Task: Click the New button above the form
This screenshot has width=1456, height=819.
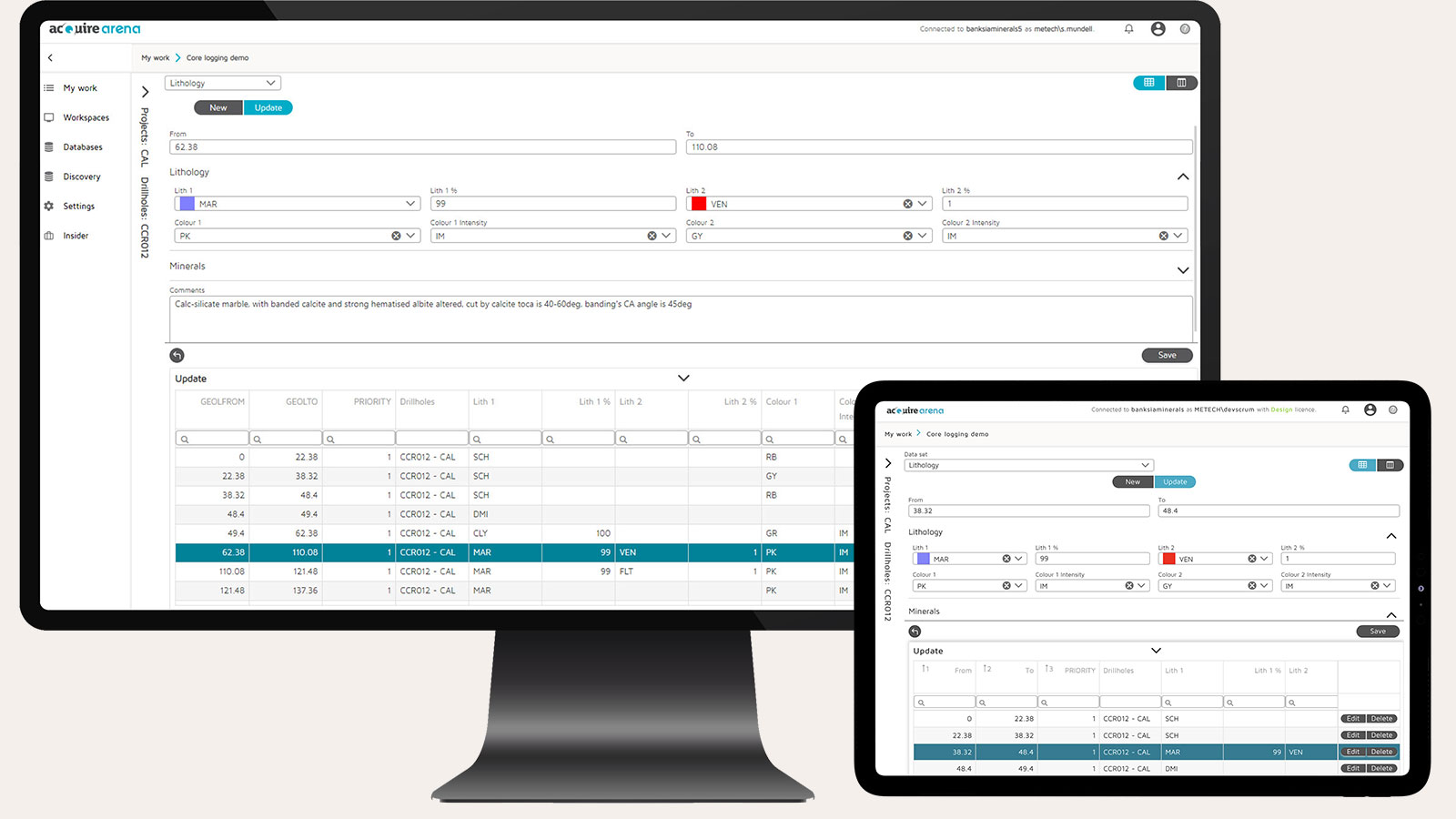Action: [217, 107]
